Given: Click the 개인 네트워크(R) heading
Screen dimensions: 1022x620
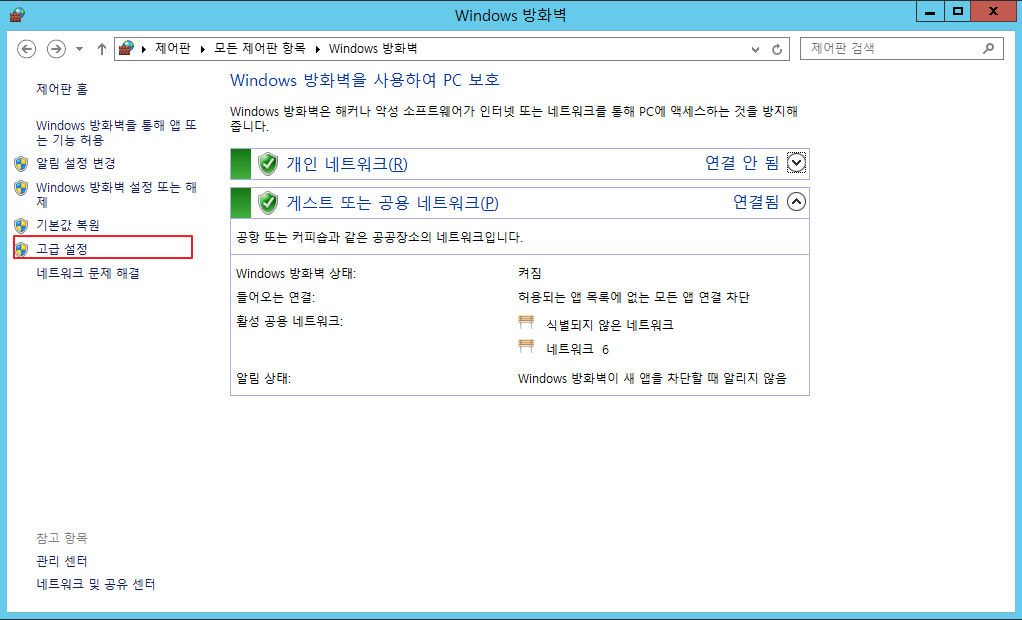Looking at the screenshot, I should point(347,164).
